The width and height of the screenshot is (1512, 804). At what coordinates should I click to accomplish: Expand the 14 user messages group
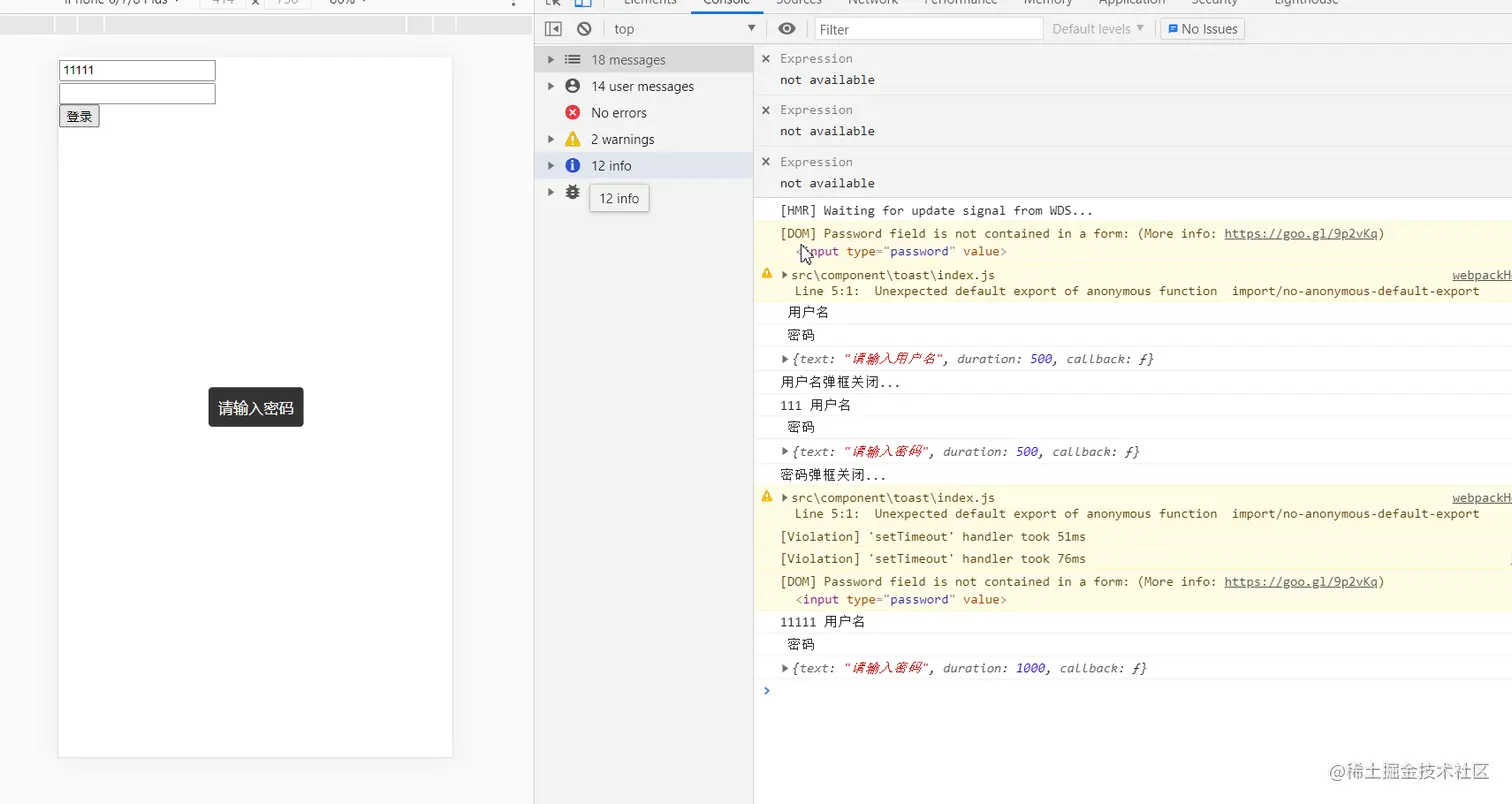point(550,86)
